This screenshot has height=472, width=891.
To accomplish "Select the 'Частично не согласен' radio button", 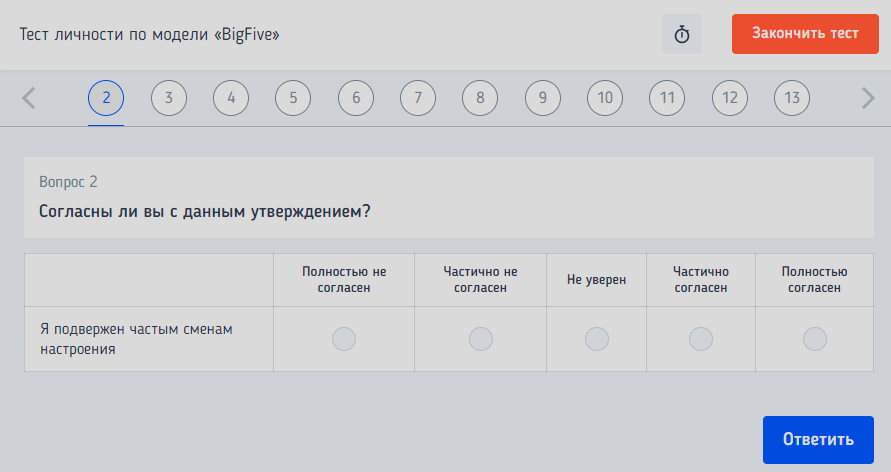I will (x=481, y=339).
